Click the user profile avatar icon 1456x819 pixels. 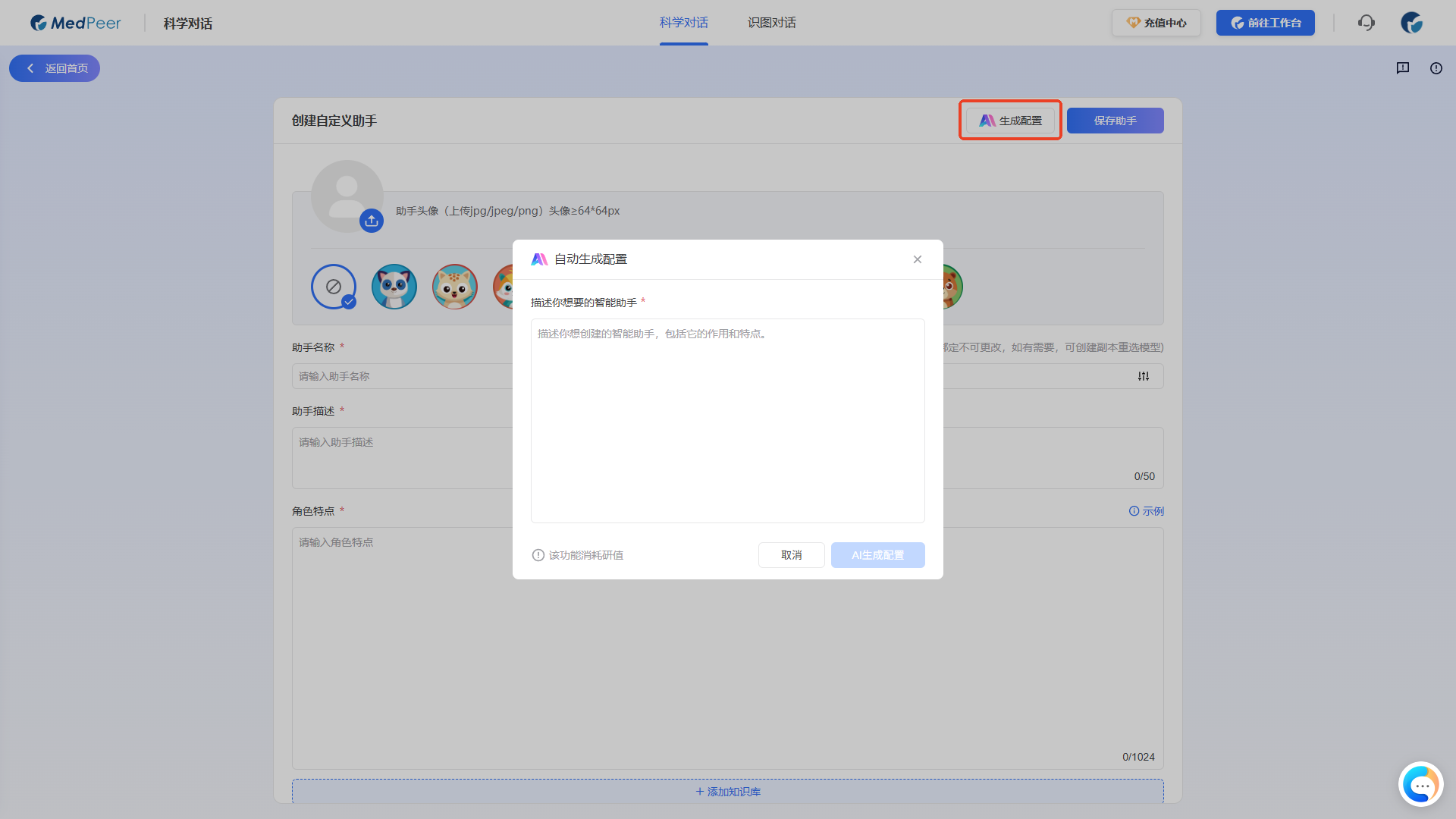click(1411, 23)
